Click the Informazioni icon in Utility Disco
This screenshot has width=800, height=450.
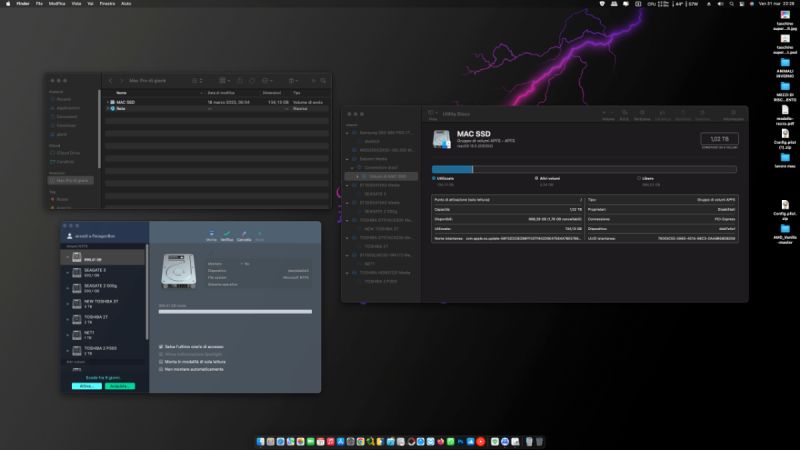tap(733, 113)
